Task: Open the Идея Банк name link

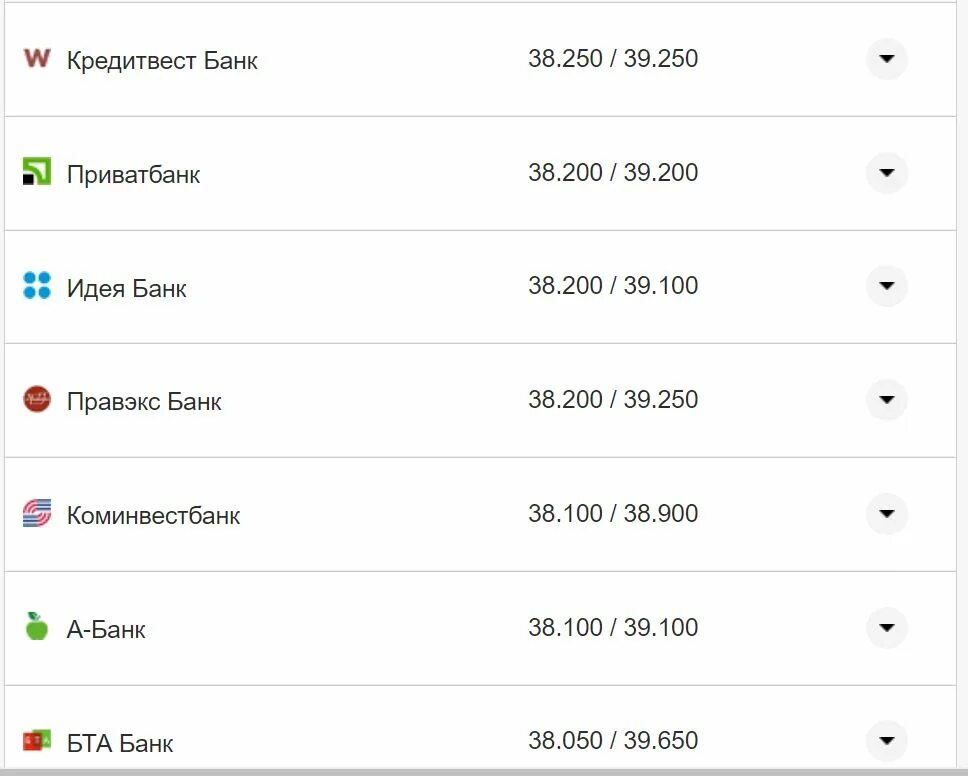Action: pyautogui.click(x=127, y=289)
